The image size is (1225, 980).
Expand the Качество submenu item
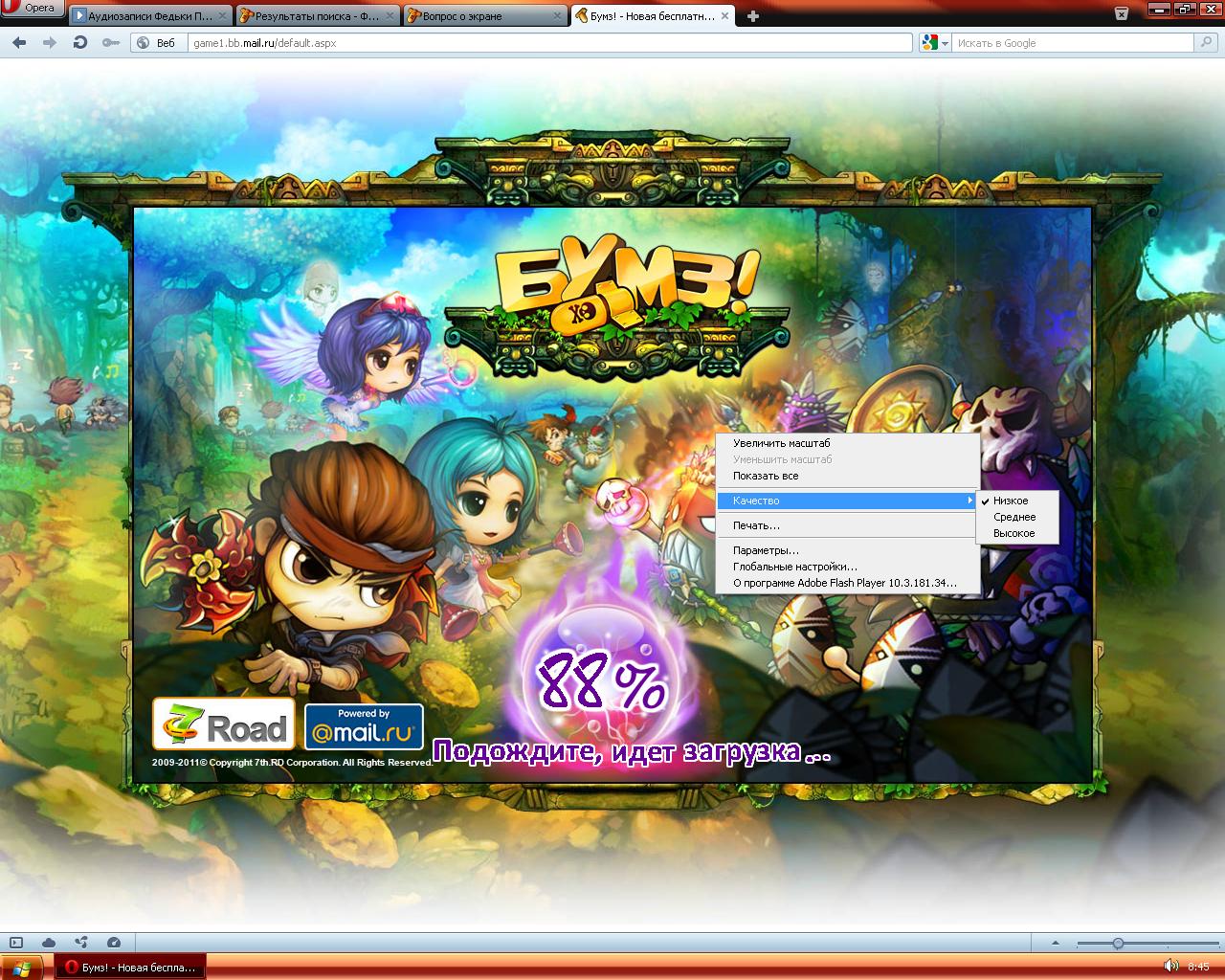click(848, 501)
